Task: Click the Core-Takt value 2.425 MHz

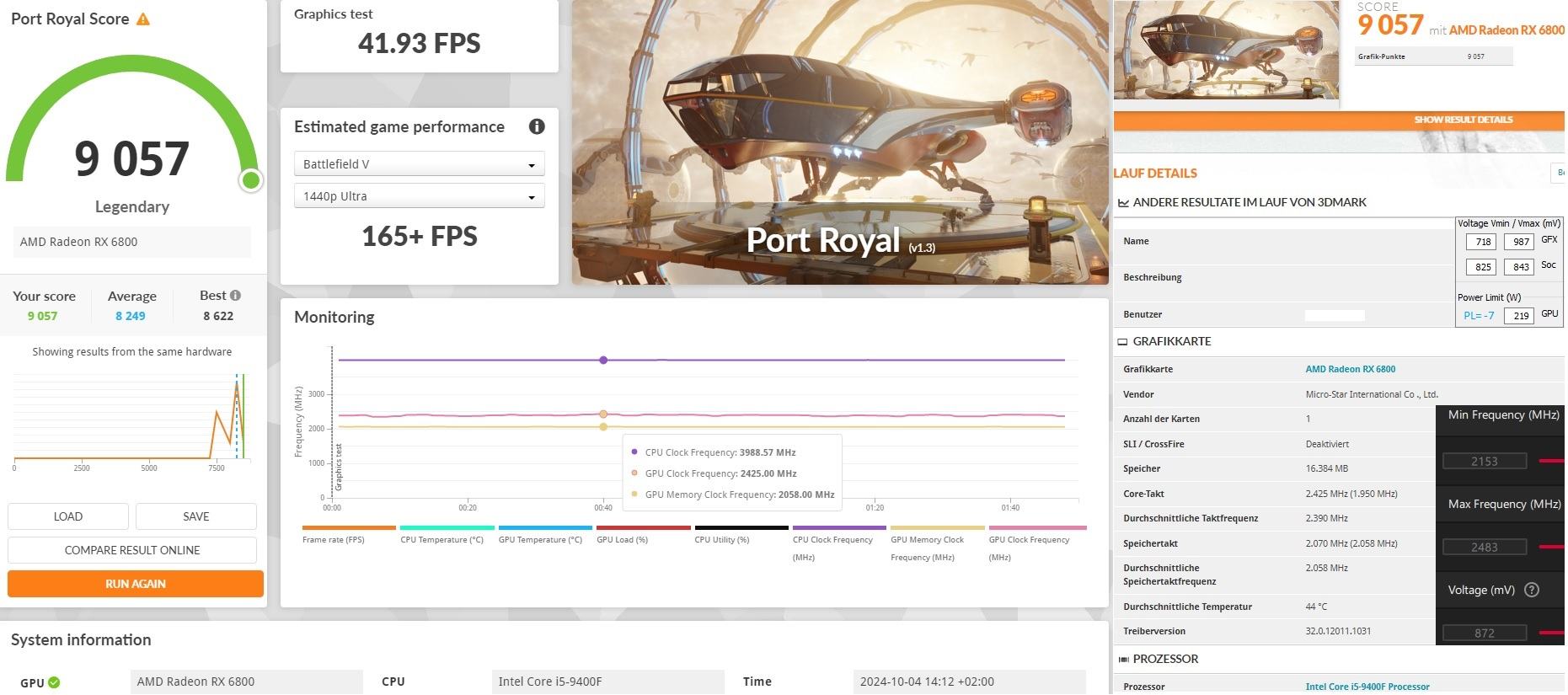Action: tap(1351, 494)
